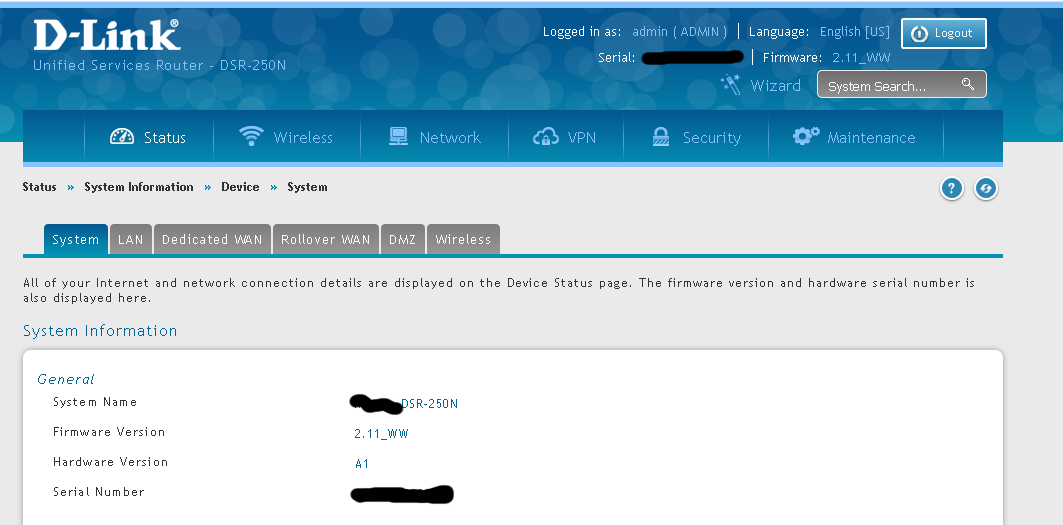Open the Wireless menu
This screenshot has width=1063, height=525.
(x=287, y=137)
